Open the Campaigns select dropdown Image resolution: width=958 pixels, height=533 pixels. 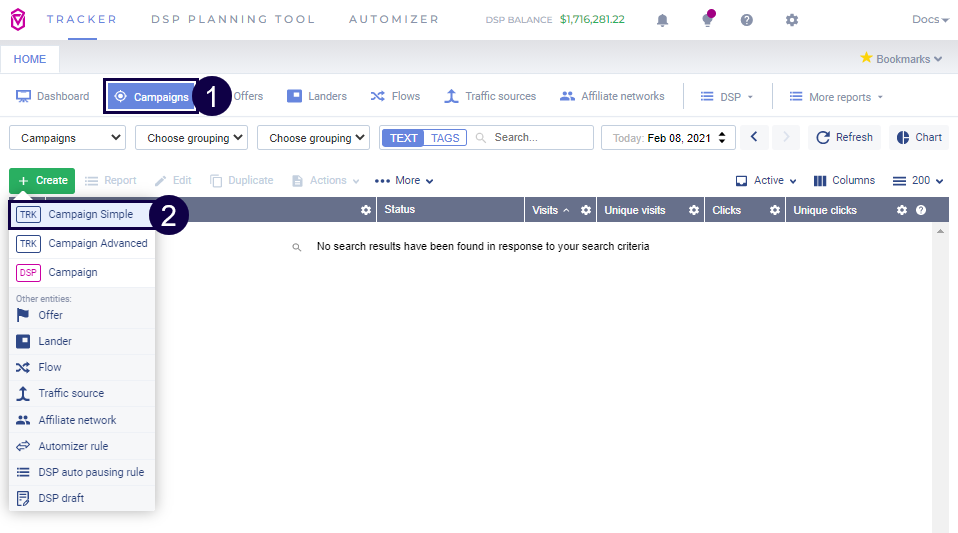68,138
